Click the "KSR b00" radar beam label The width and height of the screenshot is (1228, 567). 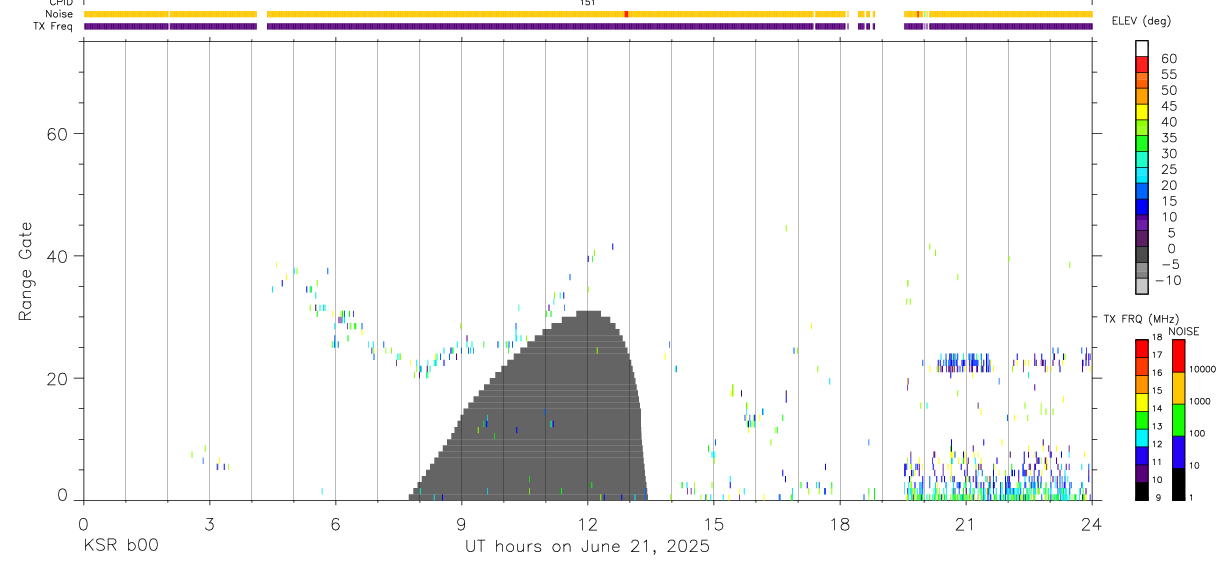[121, 547]
